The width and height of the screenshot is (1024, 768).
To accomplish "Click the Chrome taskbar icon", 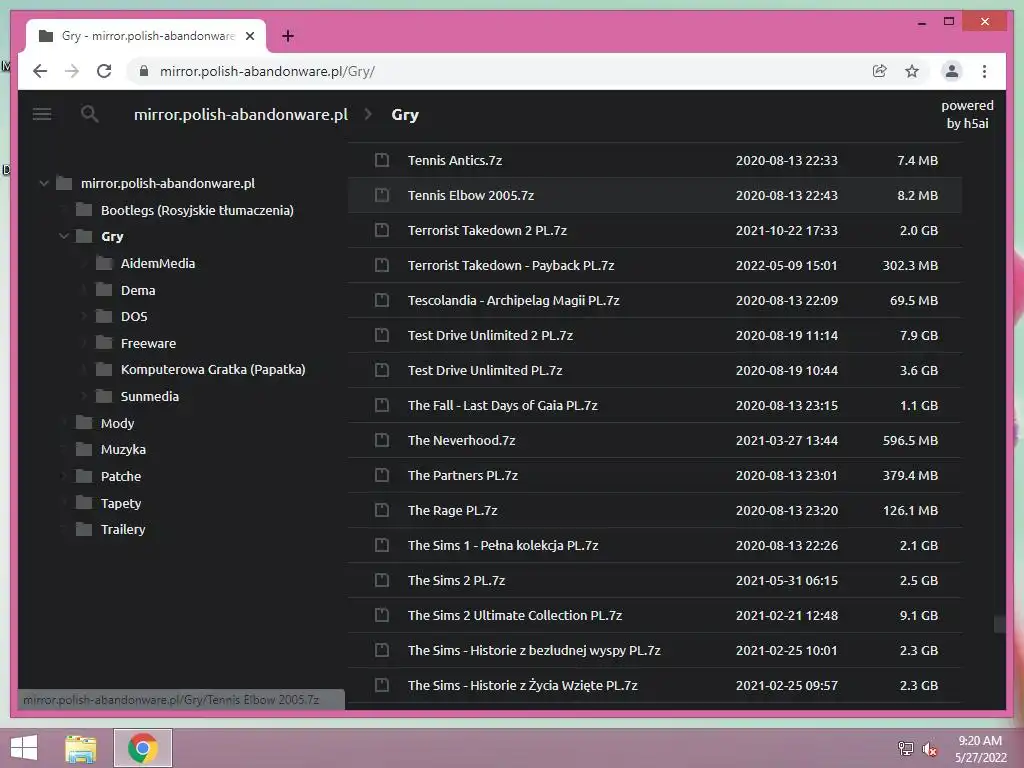I will [x=143, y=748].
